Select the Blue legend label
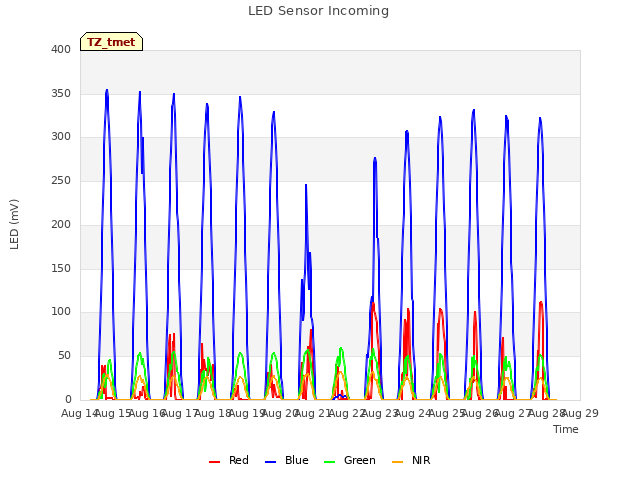Screen dimensions: 640x480 pos(297,460)
